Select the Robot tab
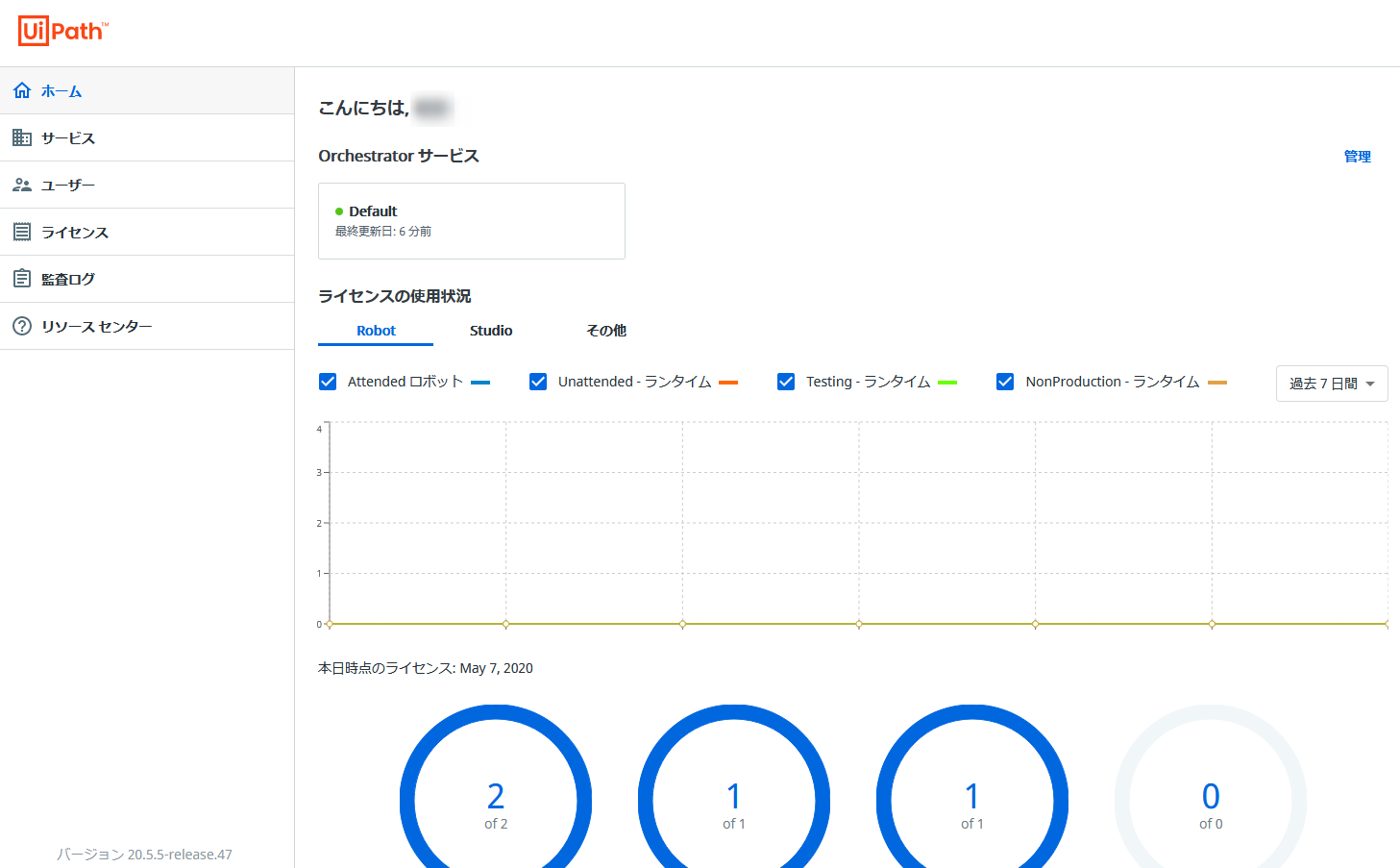Viewport: 1400px width, 868px height. (376, 331)
